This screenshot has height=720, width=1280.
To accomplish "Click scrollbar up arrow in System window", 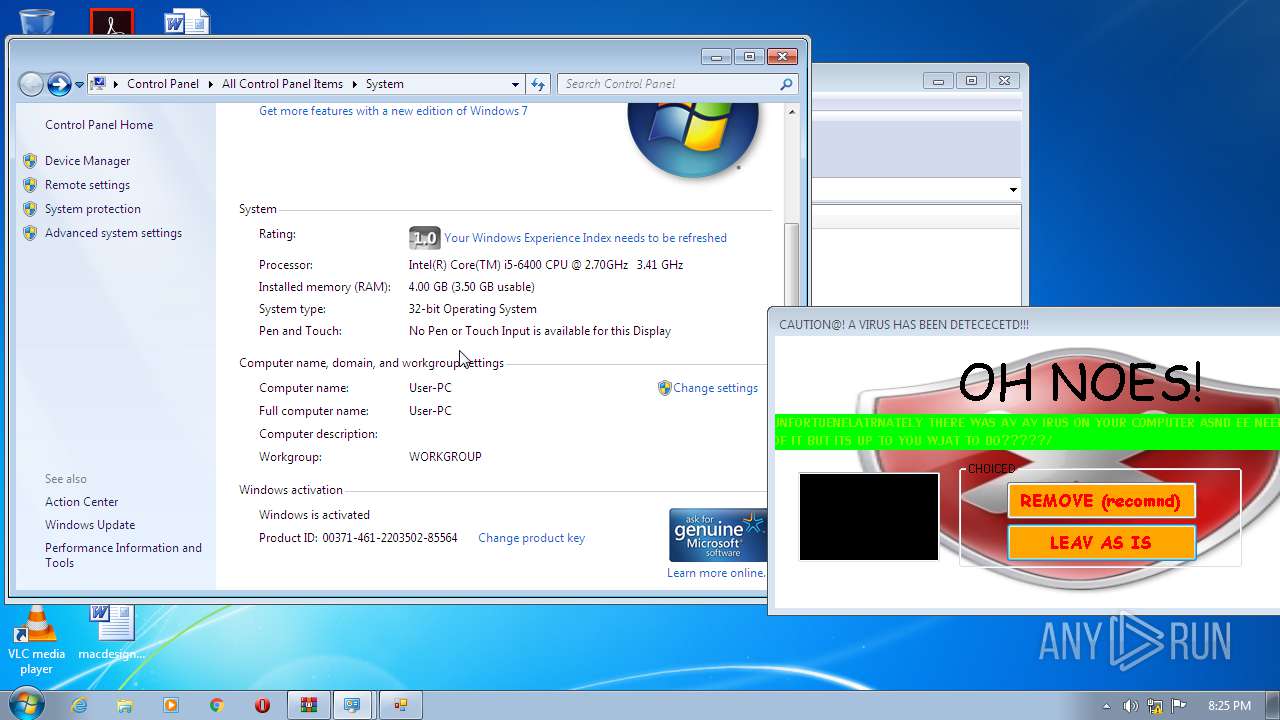I will (792, 112).
